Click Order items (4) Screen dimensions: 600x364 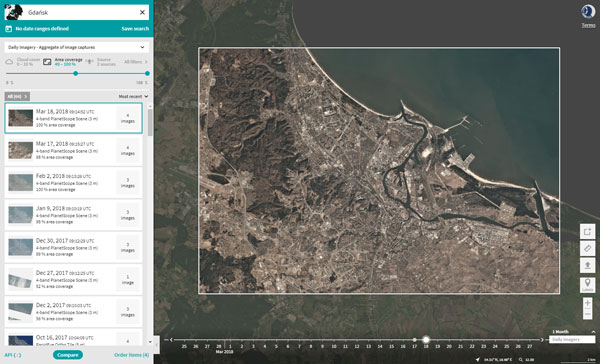(x=131, y=355)
